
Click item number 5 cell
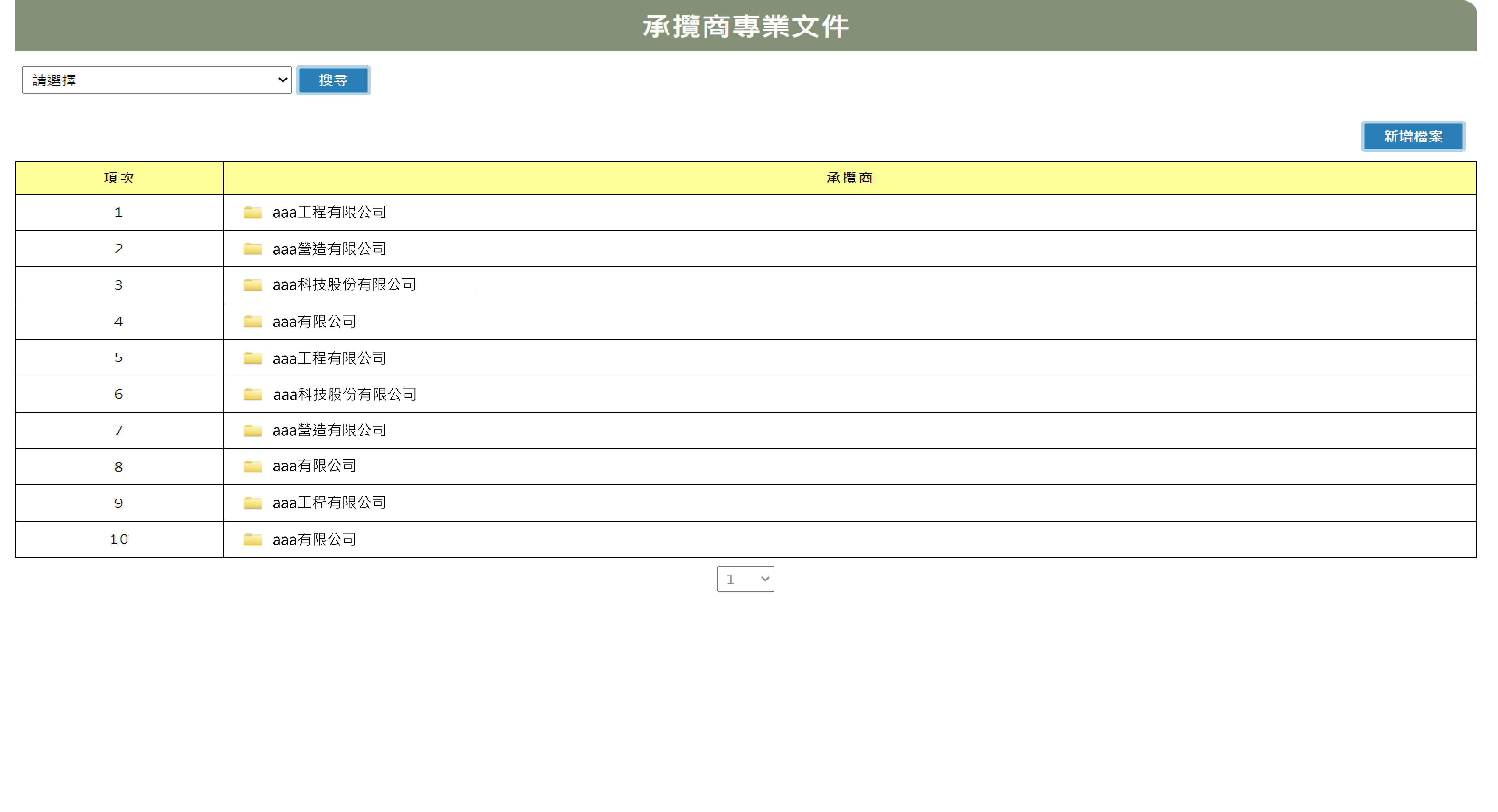click(x=119, y=358)
